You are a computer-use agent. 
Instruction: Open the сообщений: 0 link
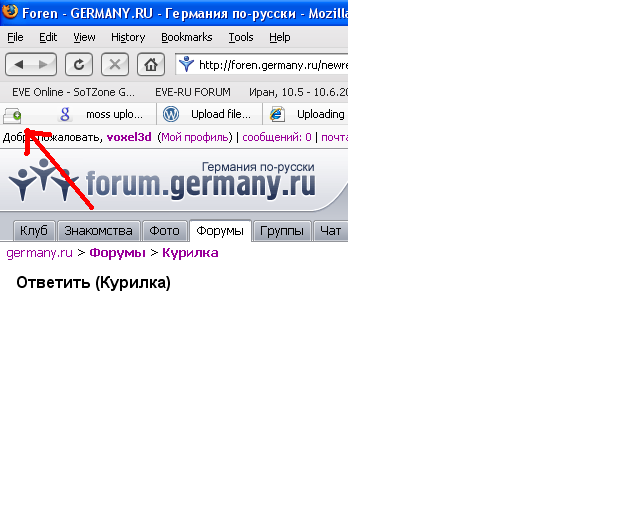click(x=277, y=137)
